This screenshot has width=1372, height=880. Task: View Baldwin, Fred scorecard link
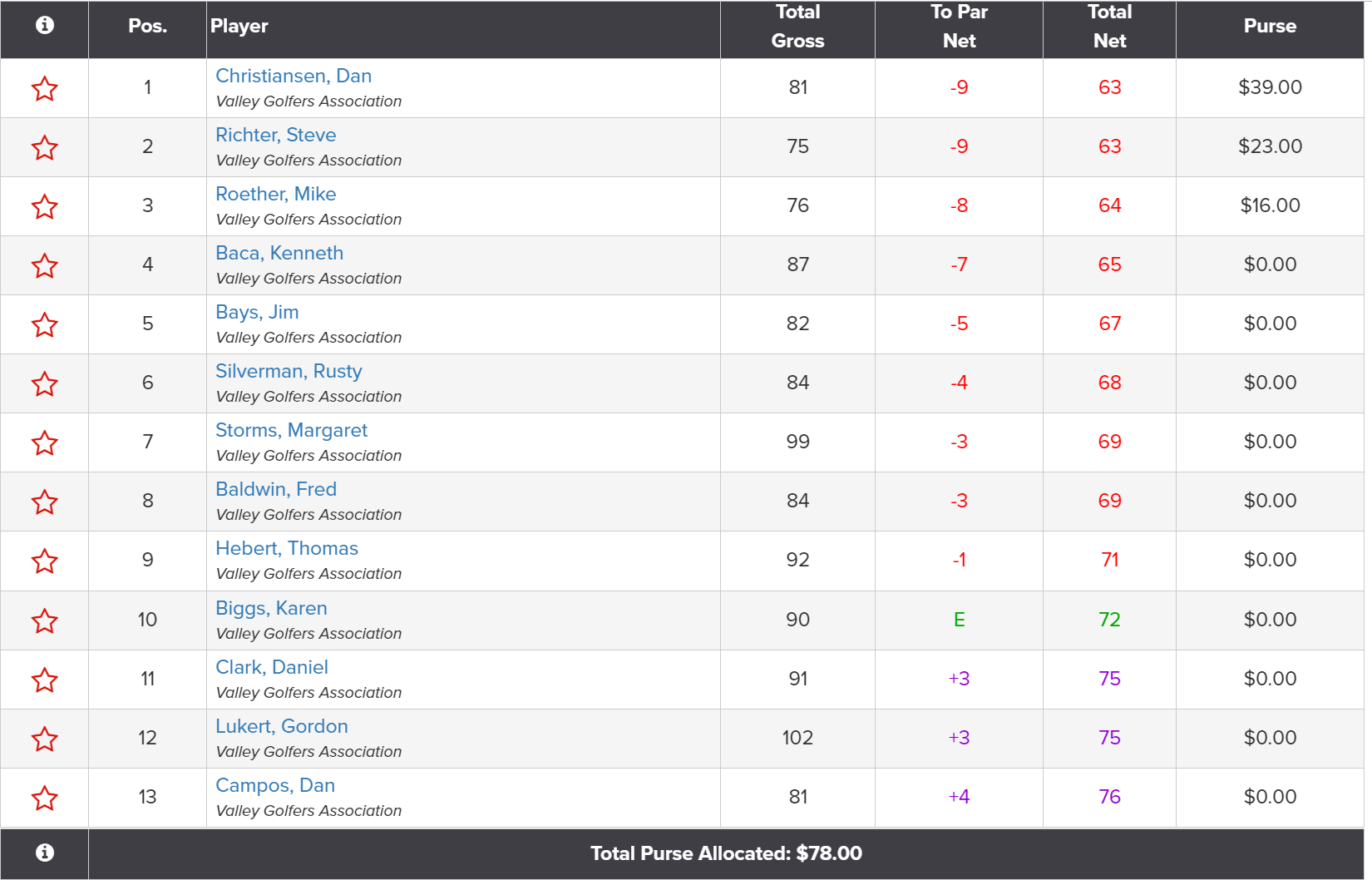tap(276, 489)
